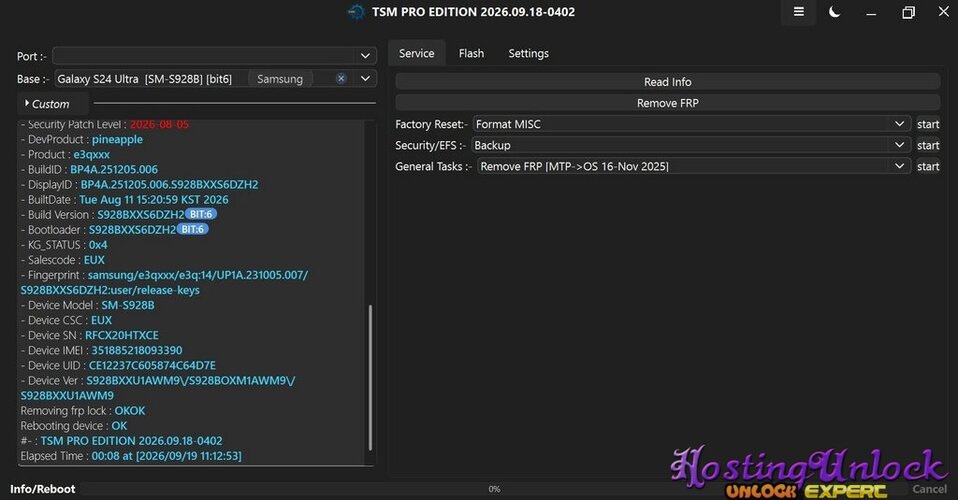Select the BuildID BP4A.251205.006 value
The width and height of the screenshot is (958, 500).
point(114,169)
